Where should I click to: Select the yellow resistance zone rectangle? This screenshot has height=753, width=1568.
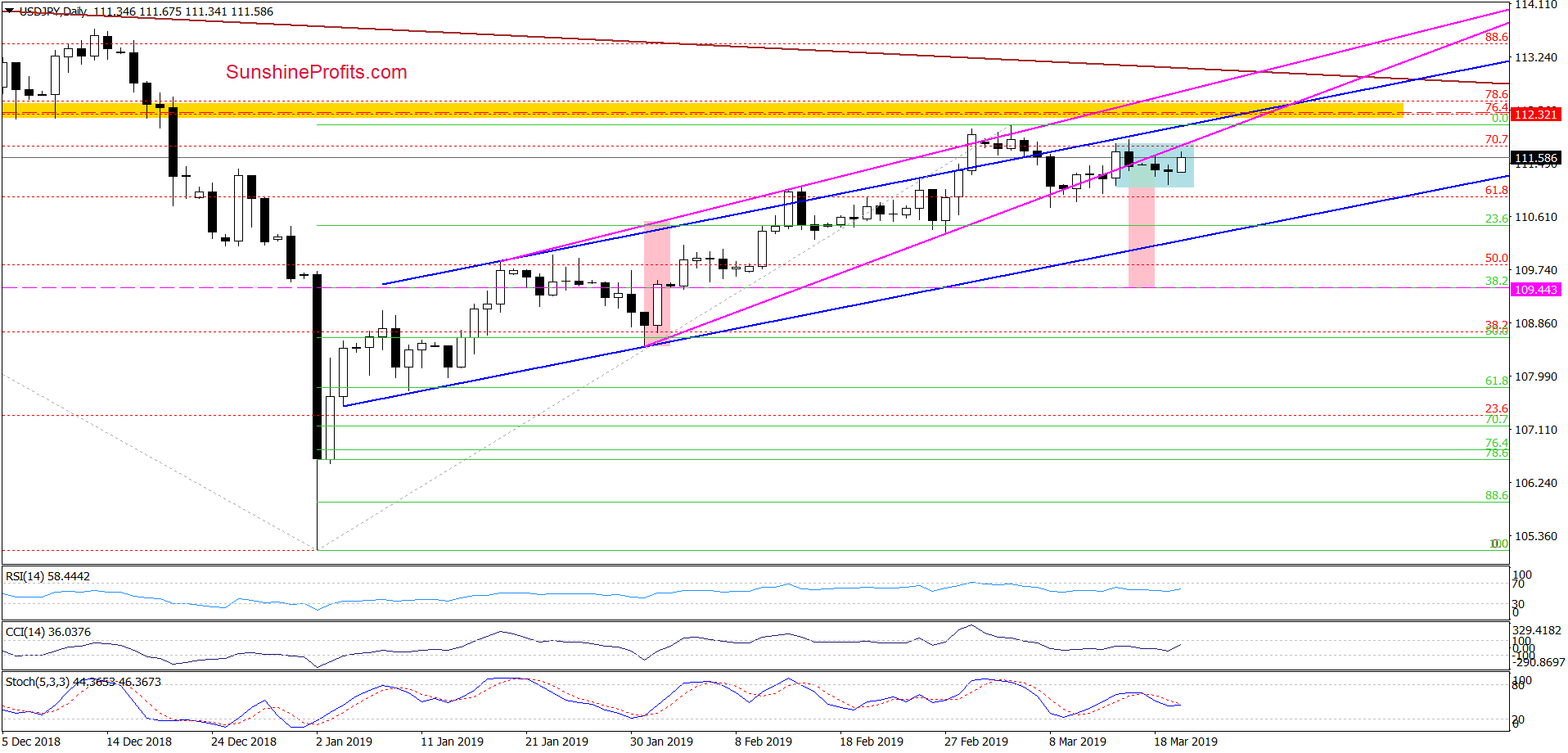coord(703,110)
